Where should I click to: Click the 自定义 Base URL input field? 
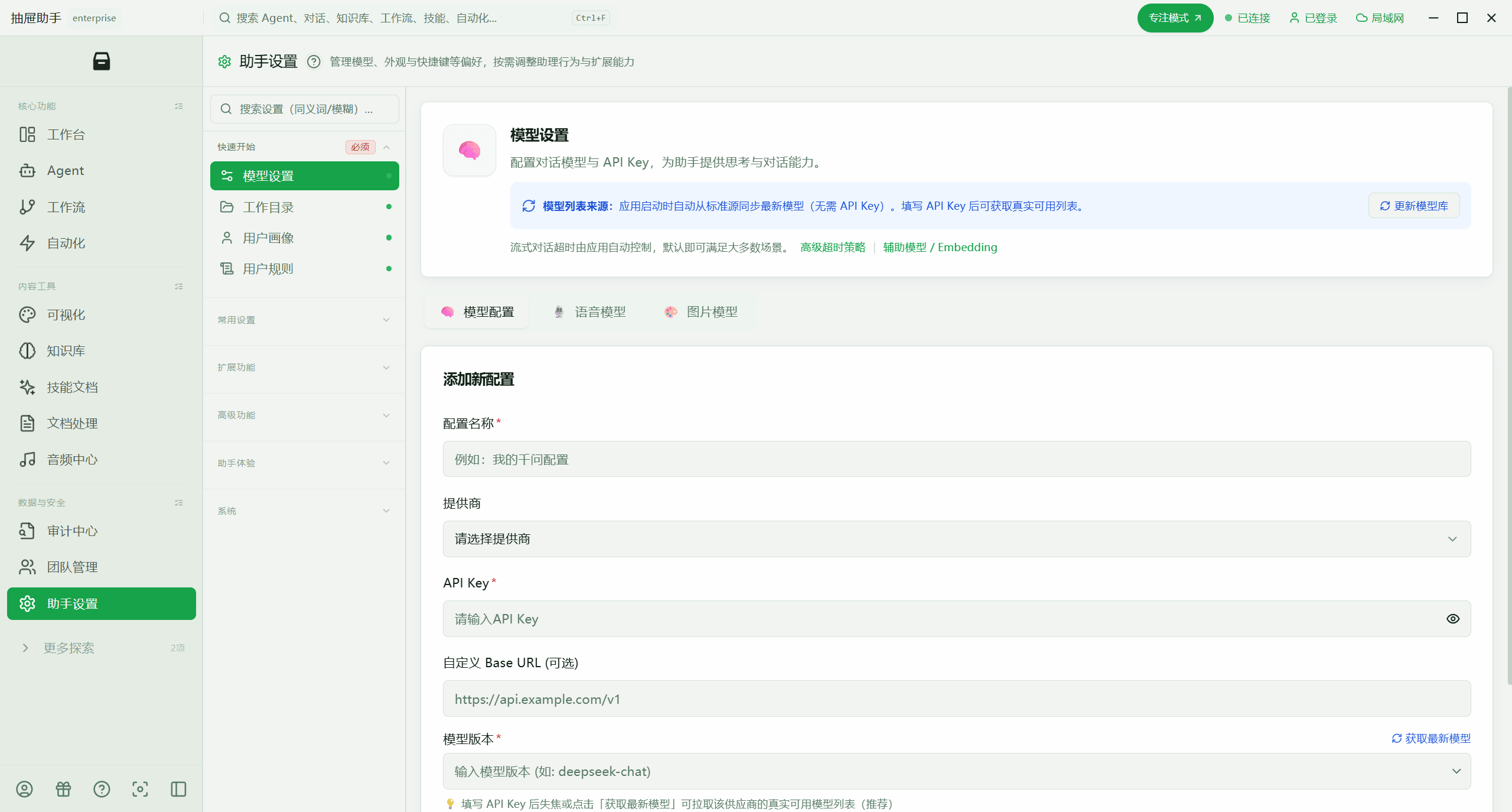pyautogui.click(x=957, y=699)
